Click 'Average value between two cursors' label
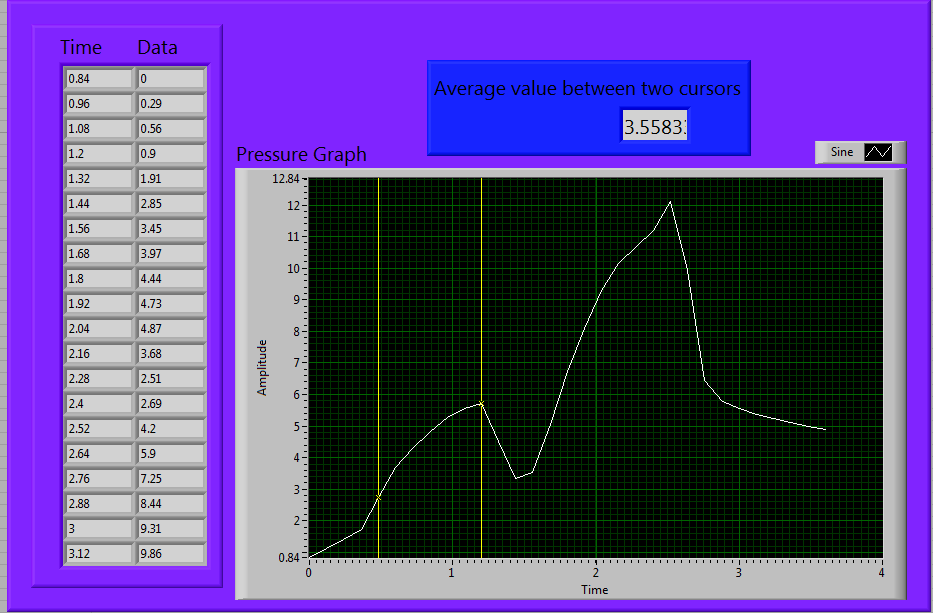Viewport: 933px width, 613px height. (x=587, y=88)
